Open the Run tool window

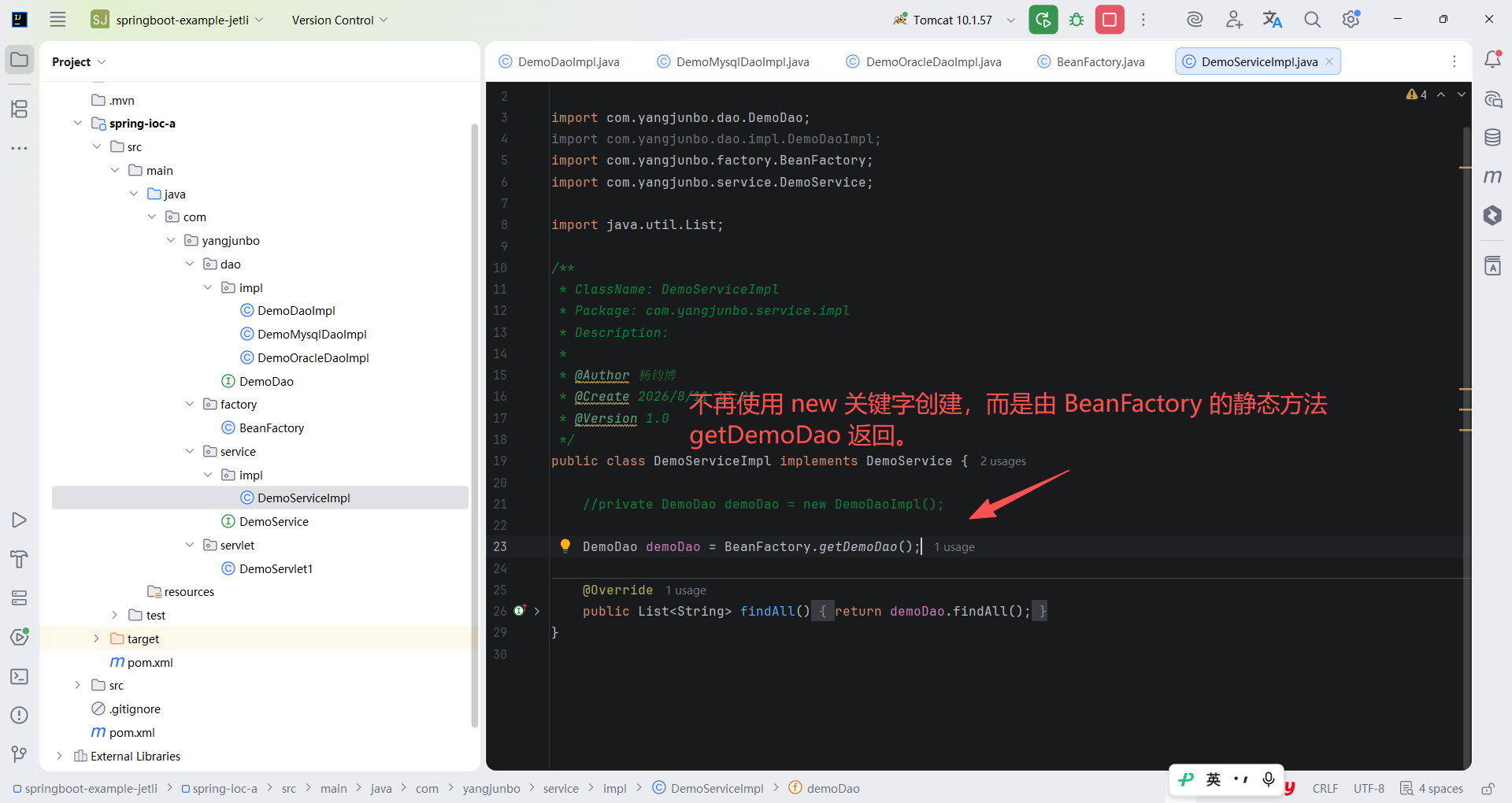coord(20,520)
